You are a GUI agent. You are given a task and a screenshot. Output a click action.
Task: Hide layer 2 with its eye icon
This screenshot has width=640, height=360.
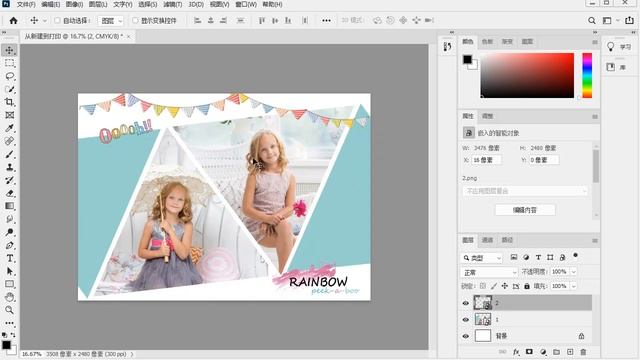coord(465,303)
